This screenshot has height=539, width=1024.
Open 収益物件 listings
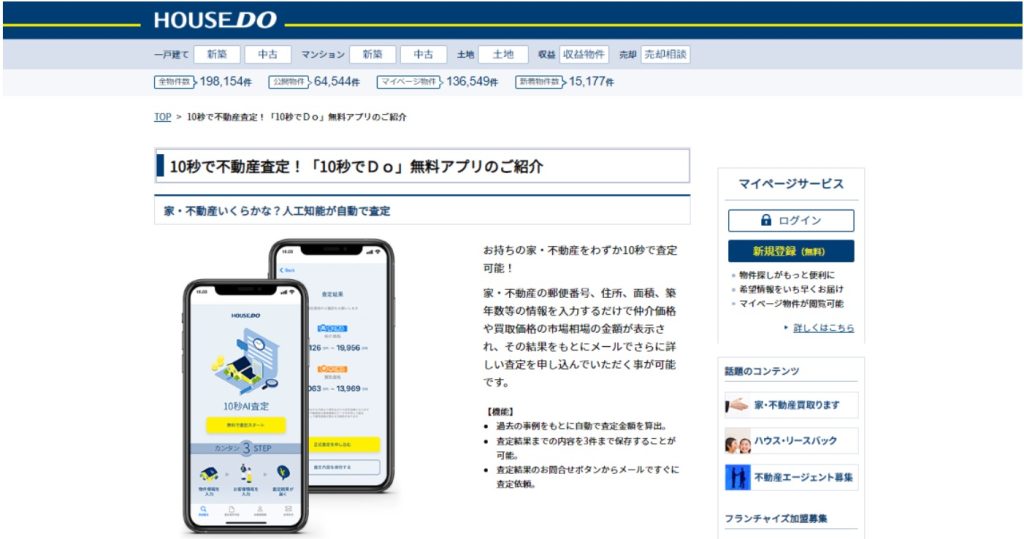[584, 55]
